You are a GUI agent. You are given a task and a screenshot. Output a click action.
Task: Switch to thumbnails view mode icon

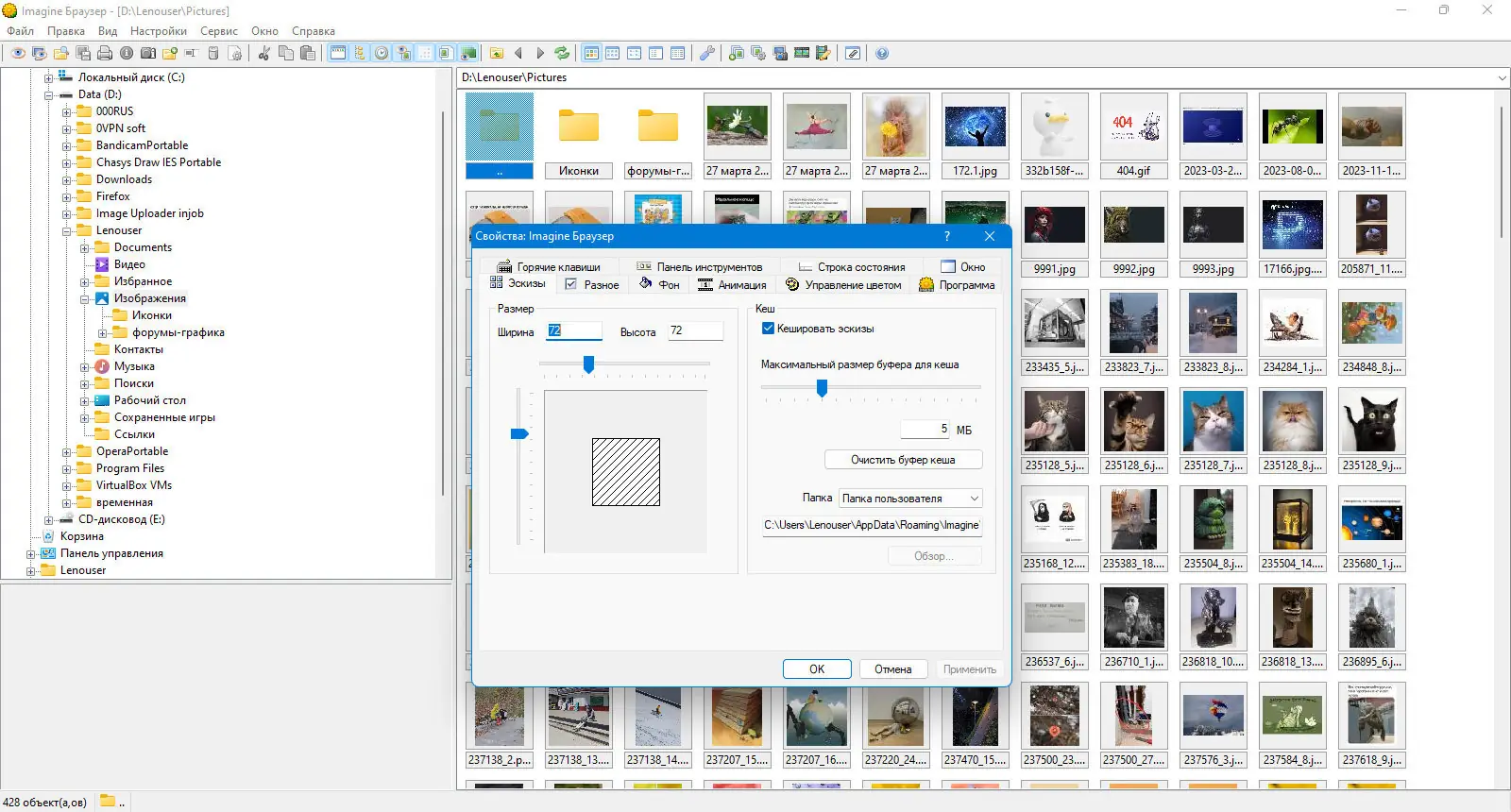591,54
